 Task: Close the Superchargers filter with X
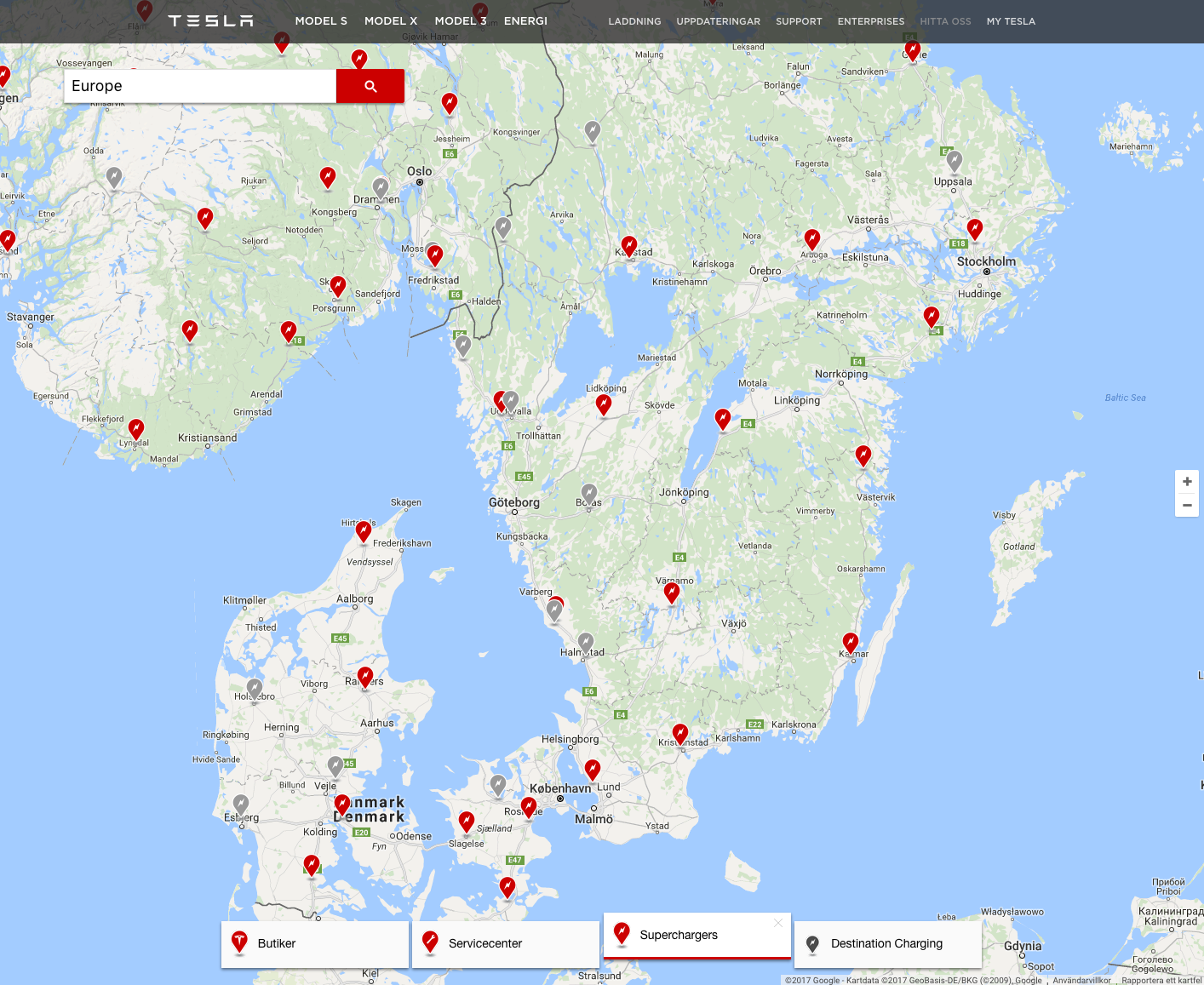click(777, 923)
